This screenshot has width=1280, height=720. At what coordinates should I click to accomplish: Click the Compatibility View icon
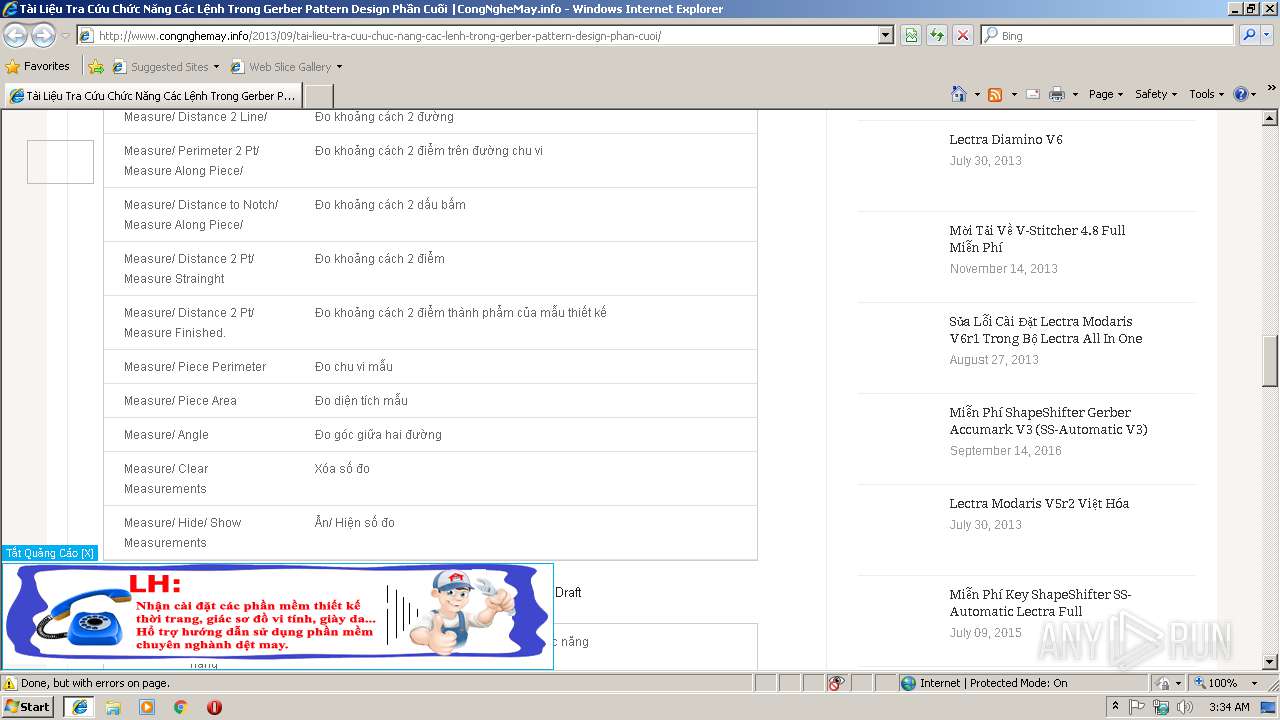tap(911, 35)
